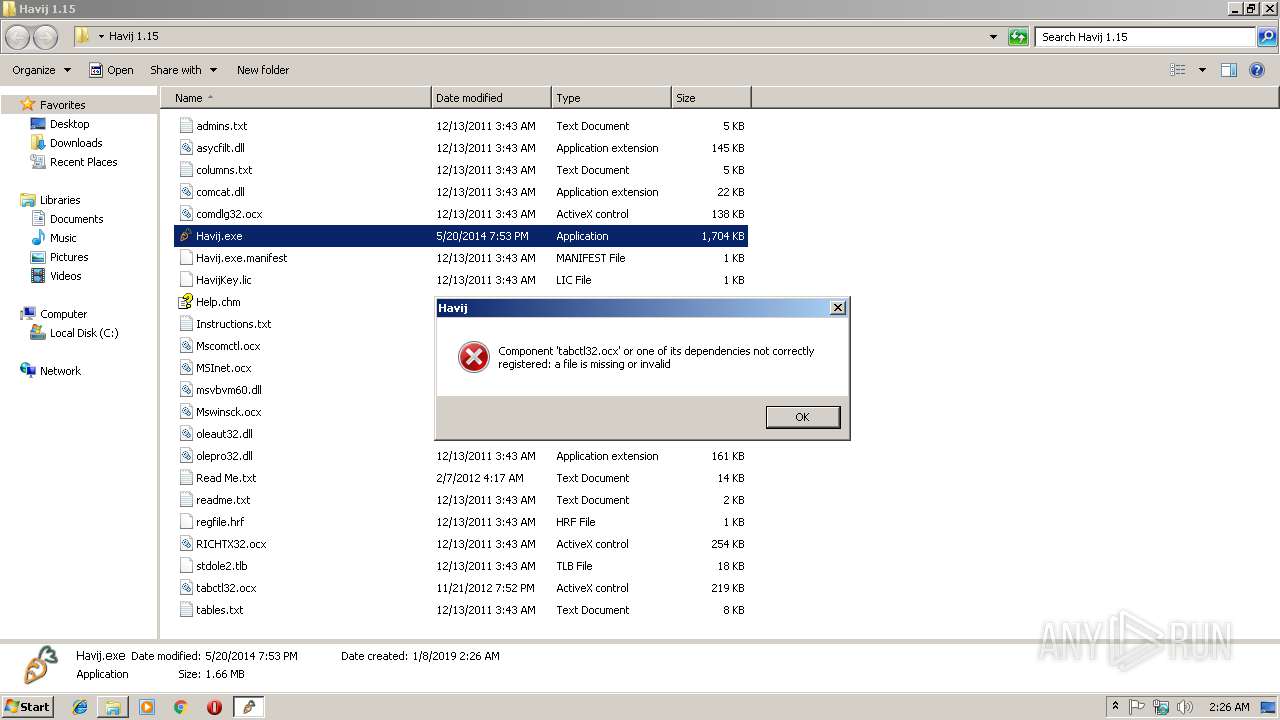Viewport: 1280px width, 720px height.
Task: Select the columns.txt file
Action: pos(224,170)
